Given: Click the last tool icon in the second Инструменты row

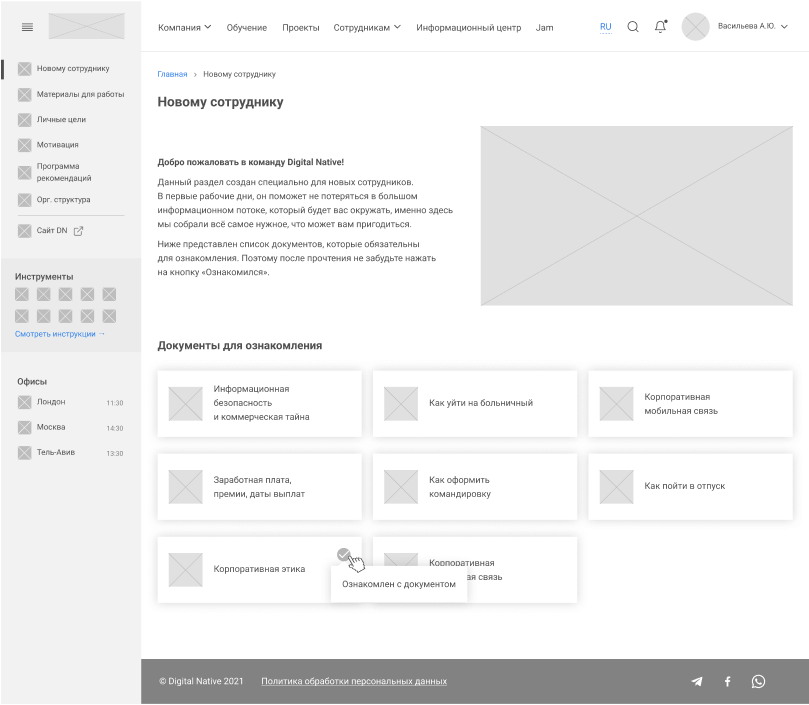Looking at the screenshot, I should tap(109, 316).
